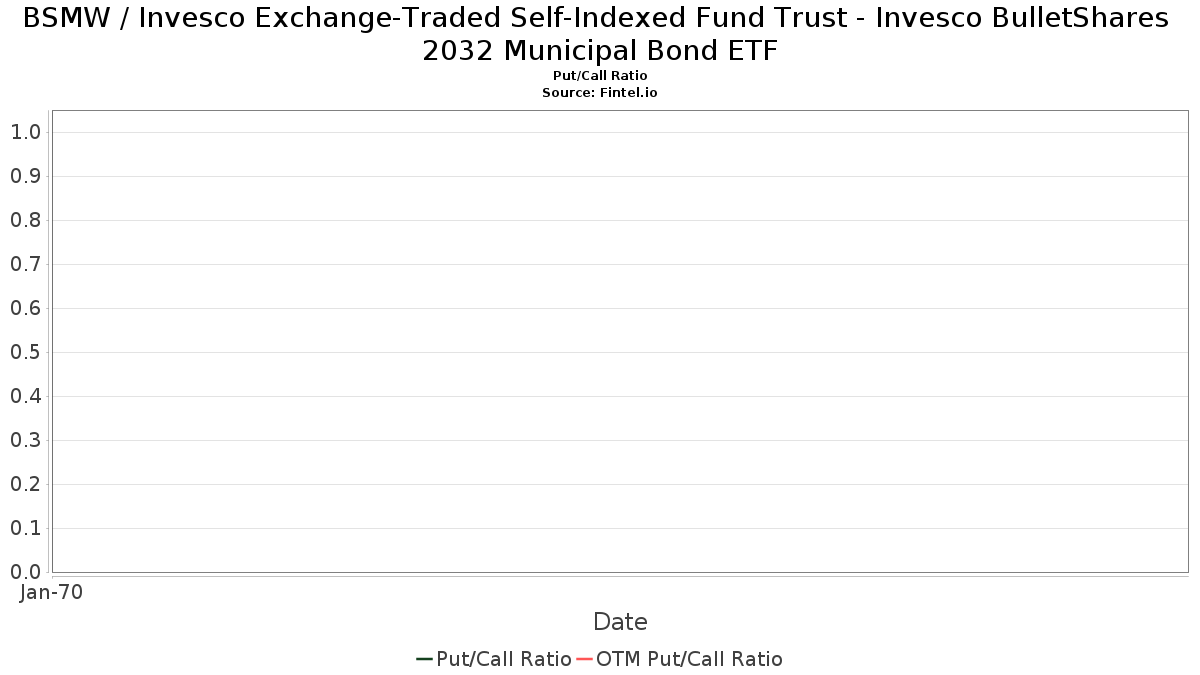Viewport: 1200px width, 675px height.
Task: Click the 0.2 y-axis label
Action: (x=25, y=484)
